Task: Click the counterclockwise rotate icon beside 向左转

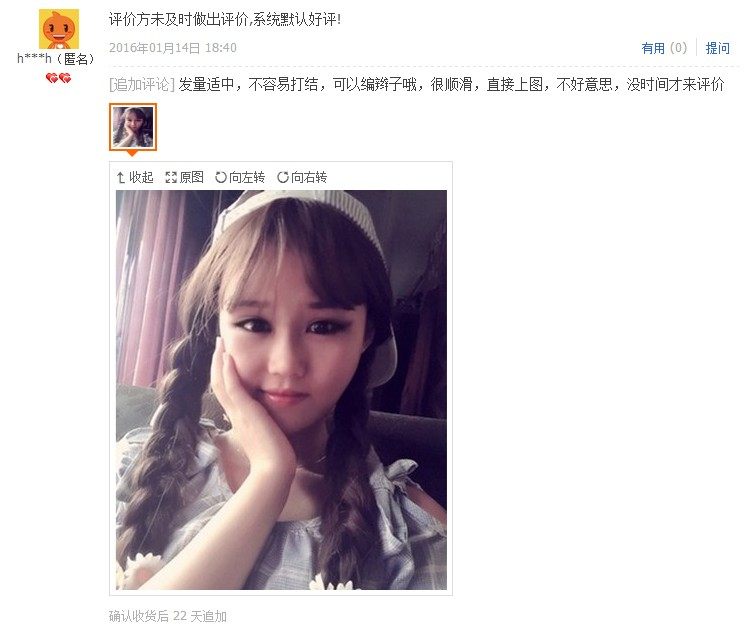Action: pos(221,178)
